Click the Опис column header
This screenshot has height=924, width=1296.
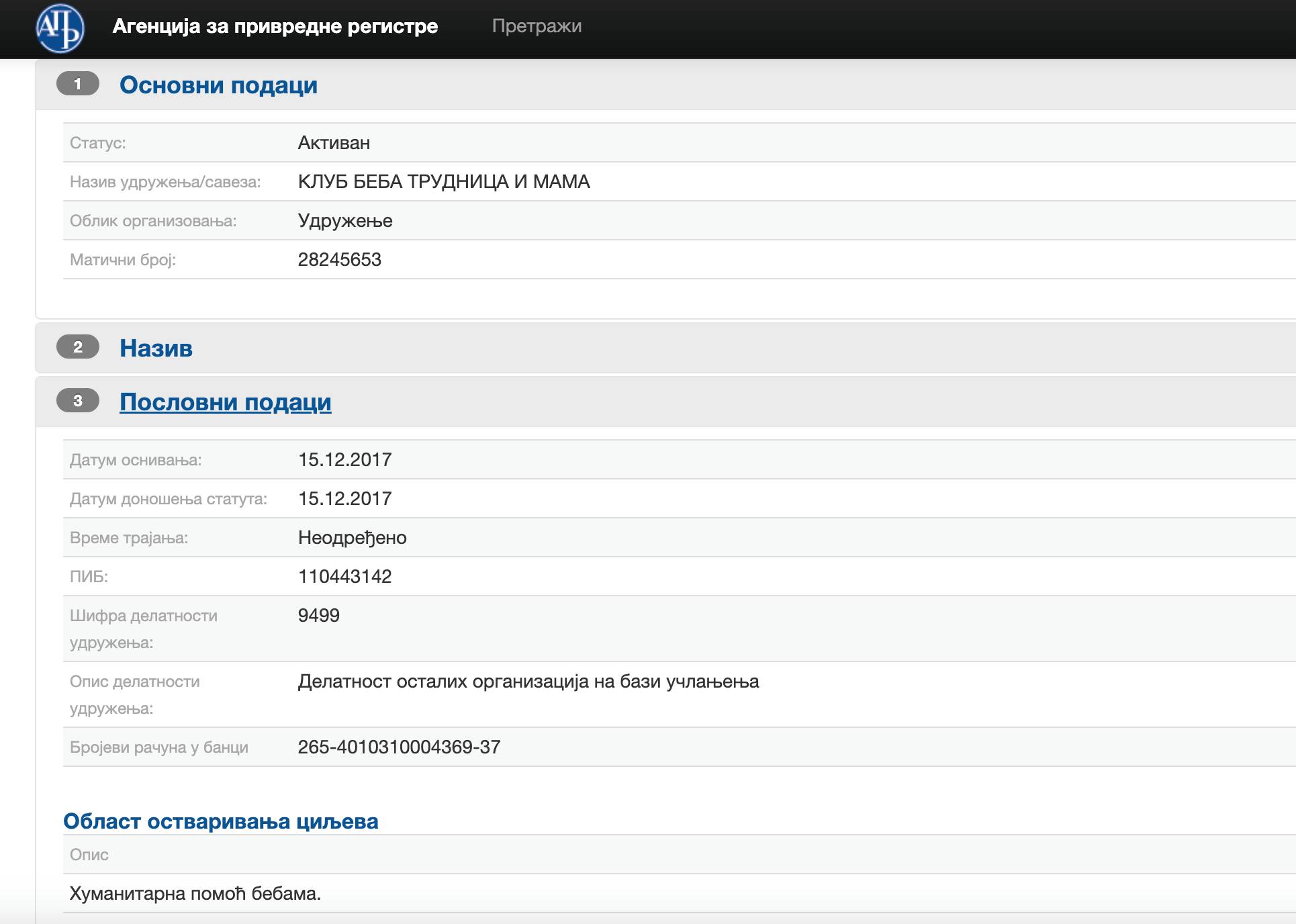point(89,855)
